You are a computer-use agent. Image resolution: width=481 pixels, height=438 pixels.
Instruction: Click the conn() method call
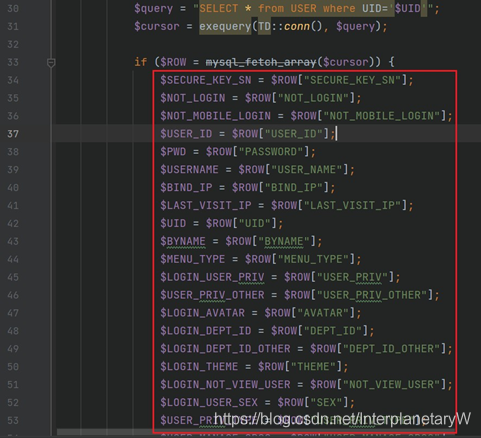(x=303, y=26)
